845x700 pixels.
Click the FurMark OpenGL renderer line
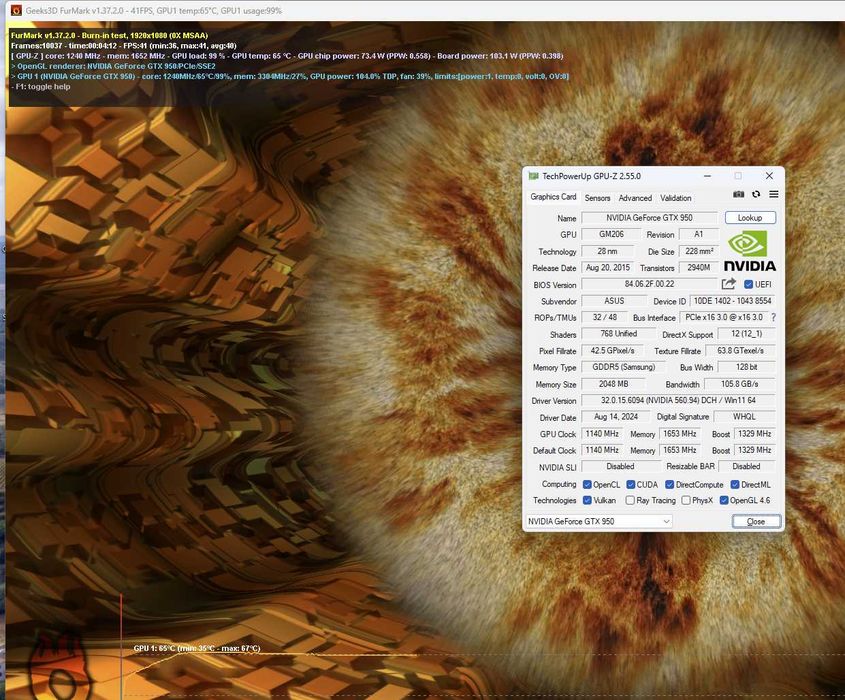click(x=113, y=66)
